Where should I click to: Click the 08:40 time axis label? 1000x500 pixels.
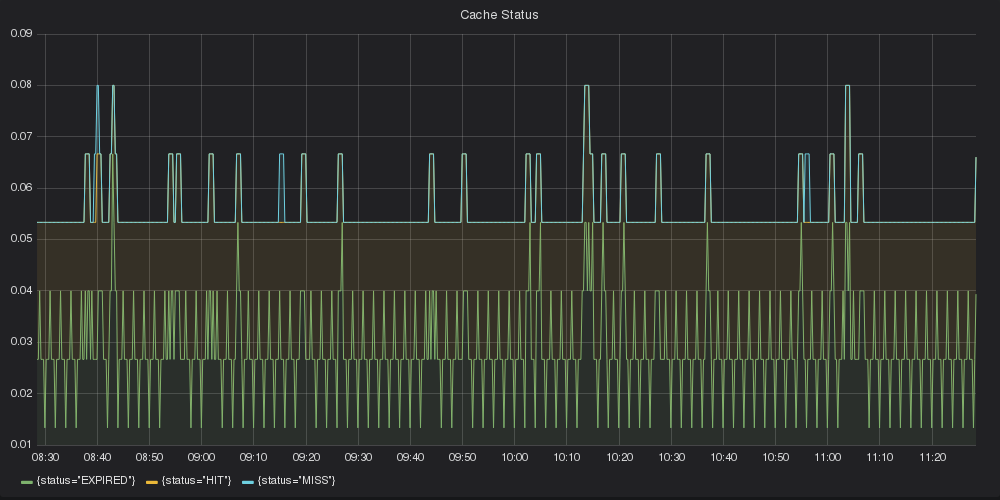pyautogui.click(x=98, y=457)
